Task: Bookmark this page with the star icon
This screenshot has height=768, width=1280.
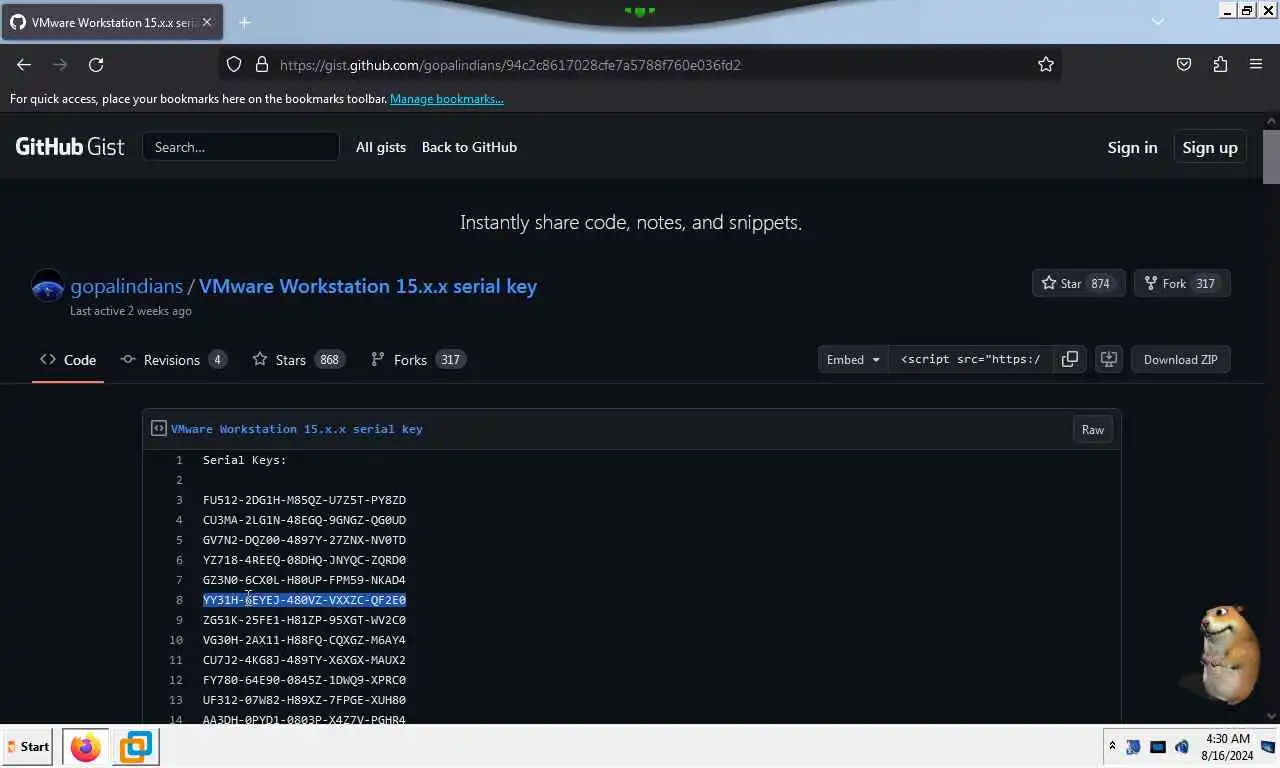Action: (x=1046, y=64)
